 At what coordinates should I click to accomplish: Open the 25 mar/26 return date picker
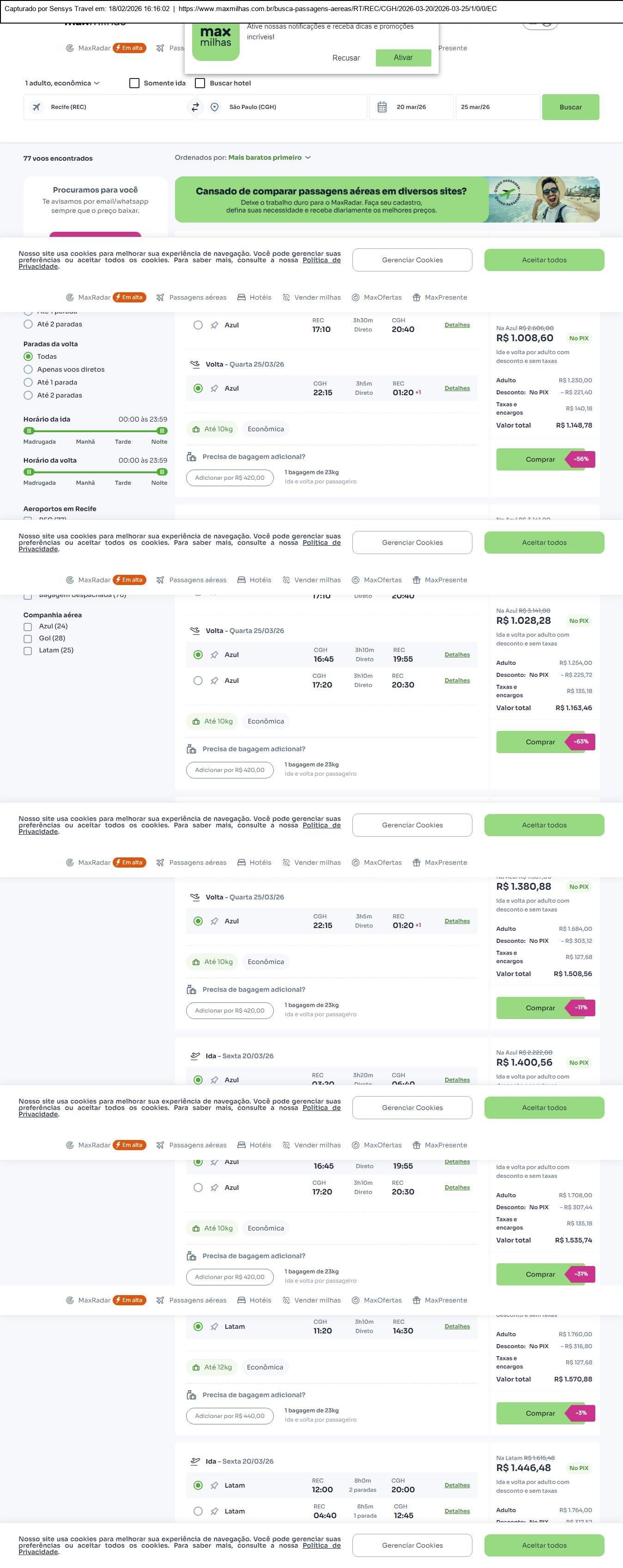tap(497, 107)
